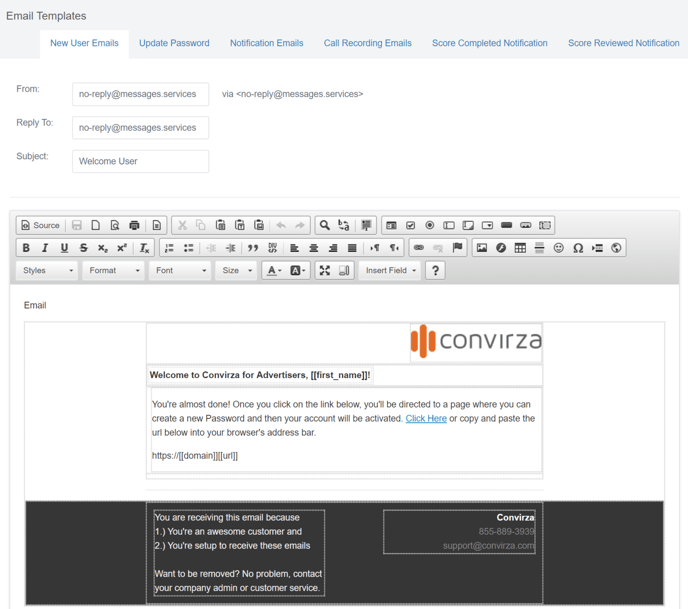Toggle Block Quote formatting

[253, 248]
